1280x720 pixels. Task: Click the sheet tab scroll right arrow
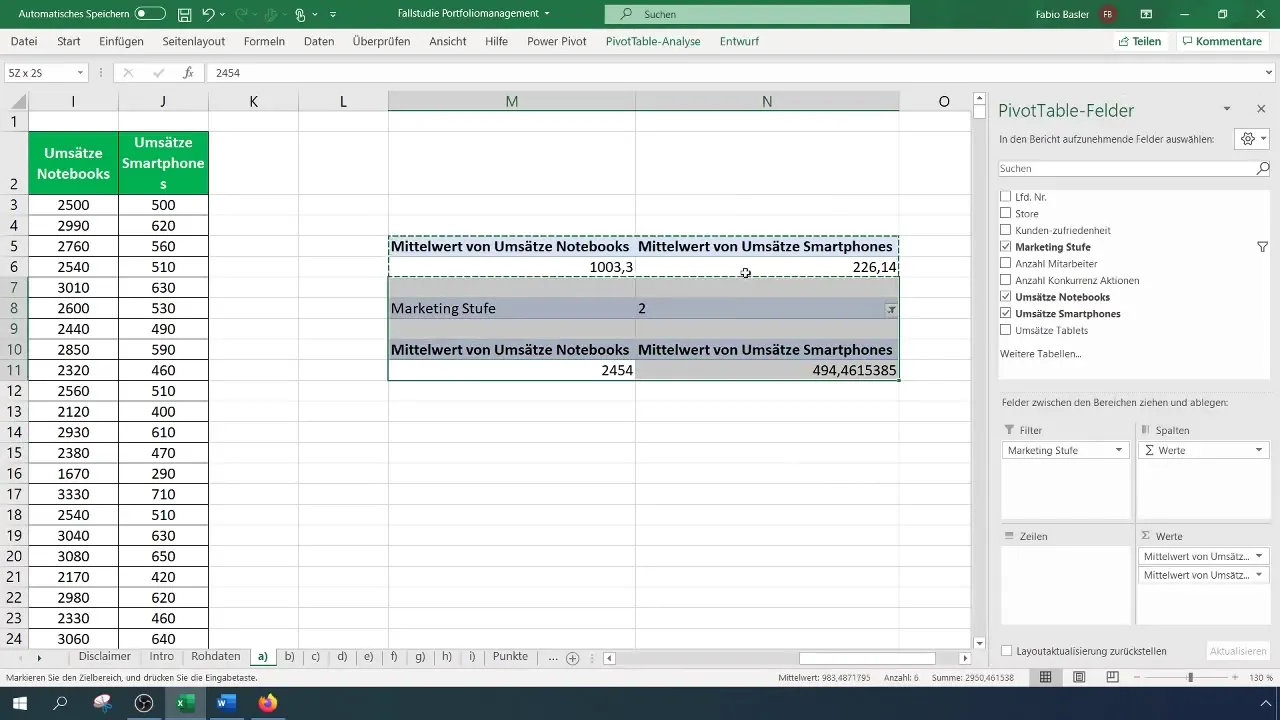(x=39, y=658)
